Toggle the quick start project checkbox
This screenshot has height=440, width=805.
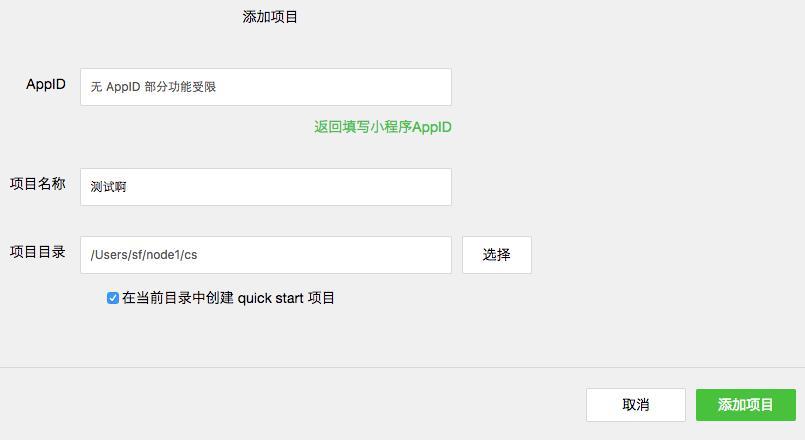[113, 298]
